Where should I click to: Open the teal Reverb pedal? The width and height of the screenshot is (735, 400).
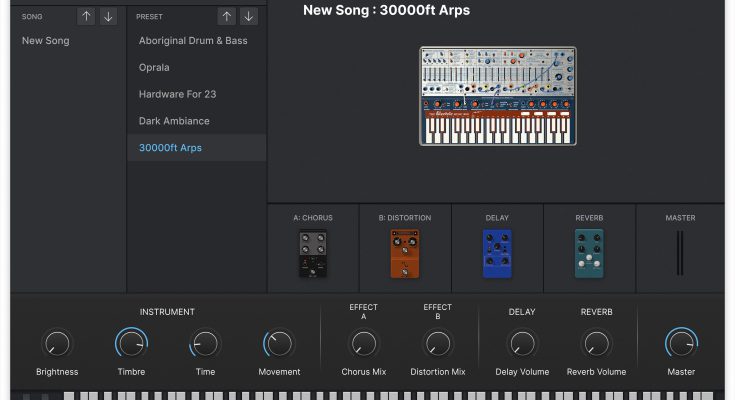click(x=589, y=251)
